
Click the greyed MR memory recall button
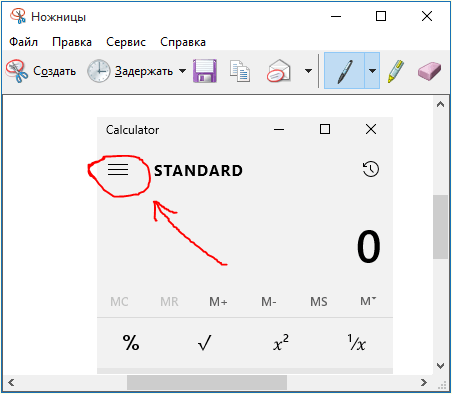[x=169, y=302]
